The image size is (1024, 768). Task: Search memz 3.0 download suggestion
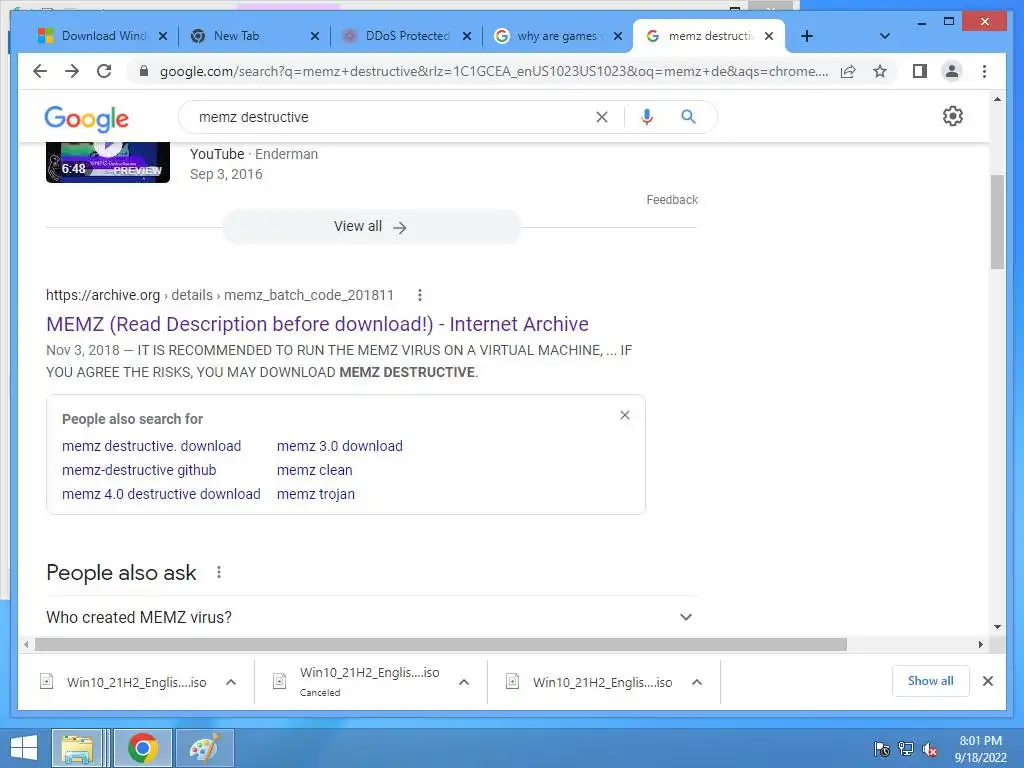[x=340, y=446]
